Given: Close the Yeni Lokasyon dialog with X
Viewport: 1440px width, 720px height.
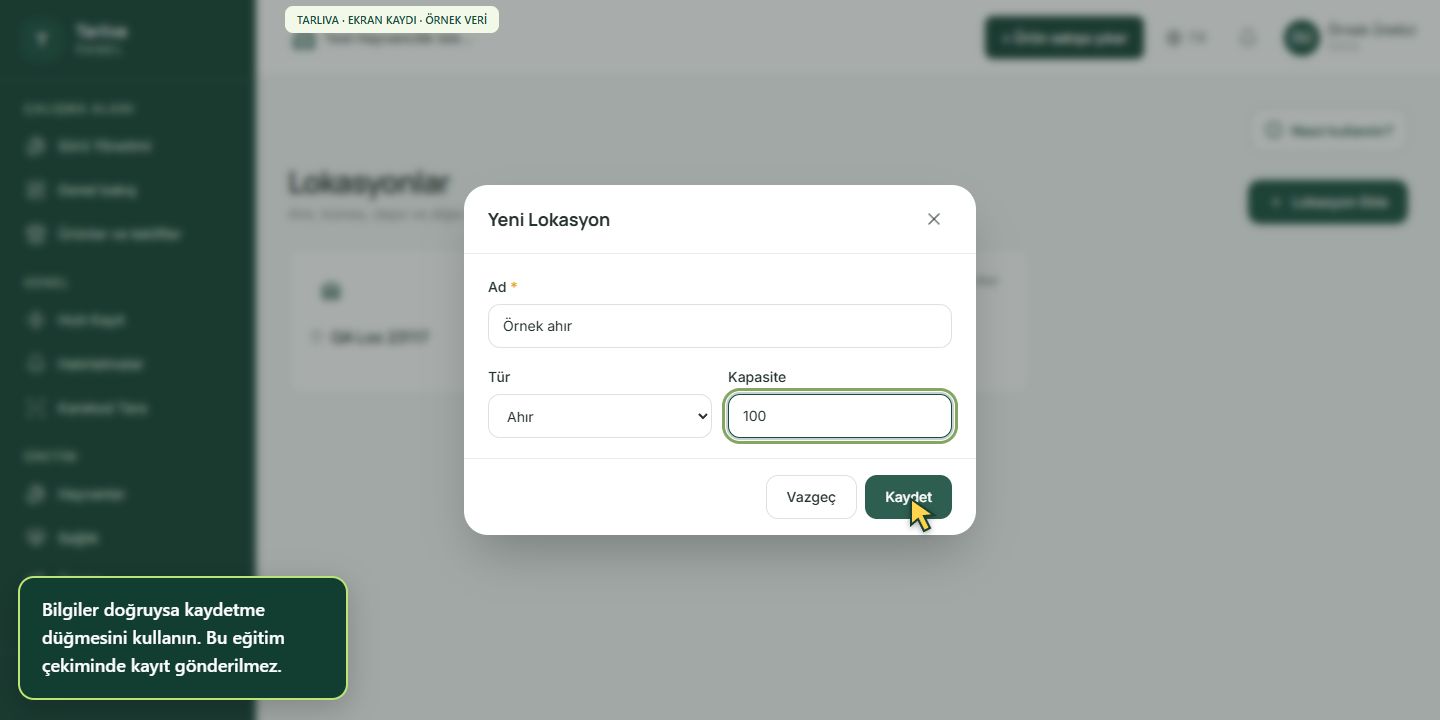Looking at the screenshot, I should pos(934,219).
